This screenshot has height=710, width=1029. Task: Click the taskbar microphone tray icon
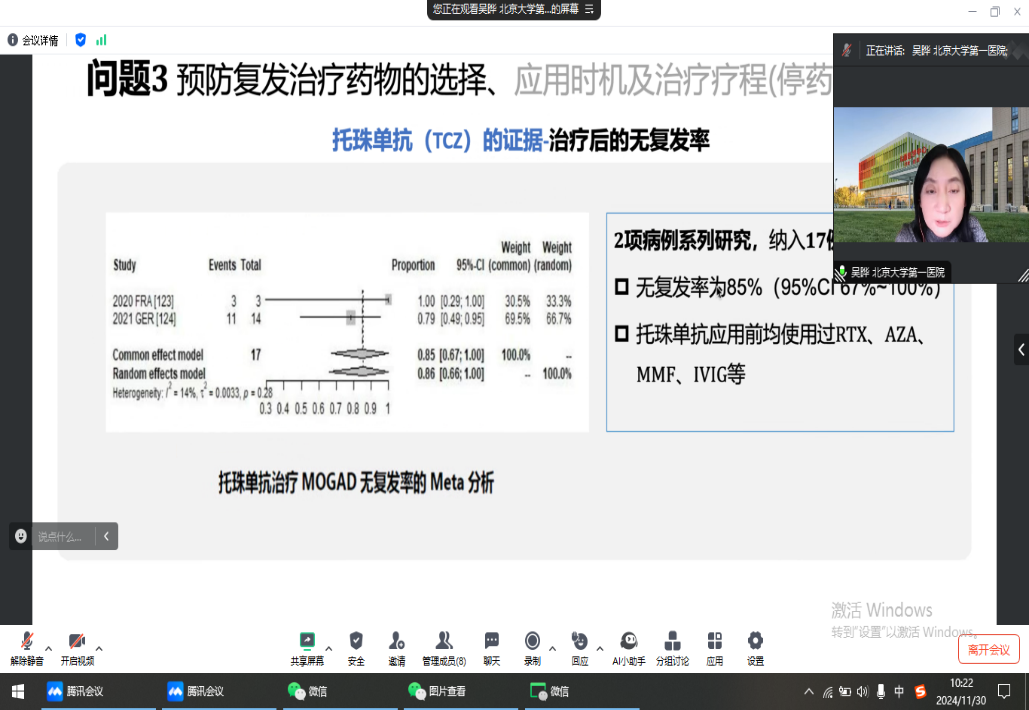click(881, 692)
